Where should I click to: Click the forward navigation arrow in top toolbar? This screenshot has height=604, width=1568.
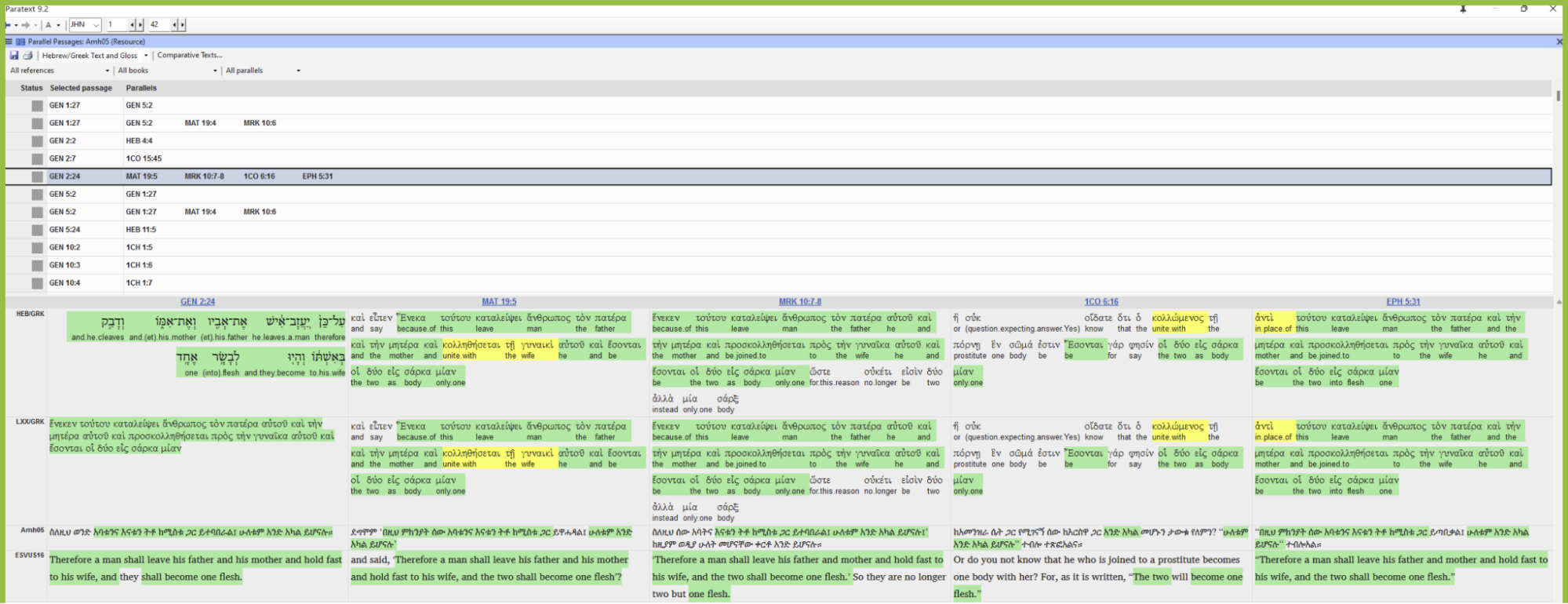coord(26,25)
